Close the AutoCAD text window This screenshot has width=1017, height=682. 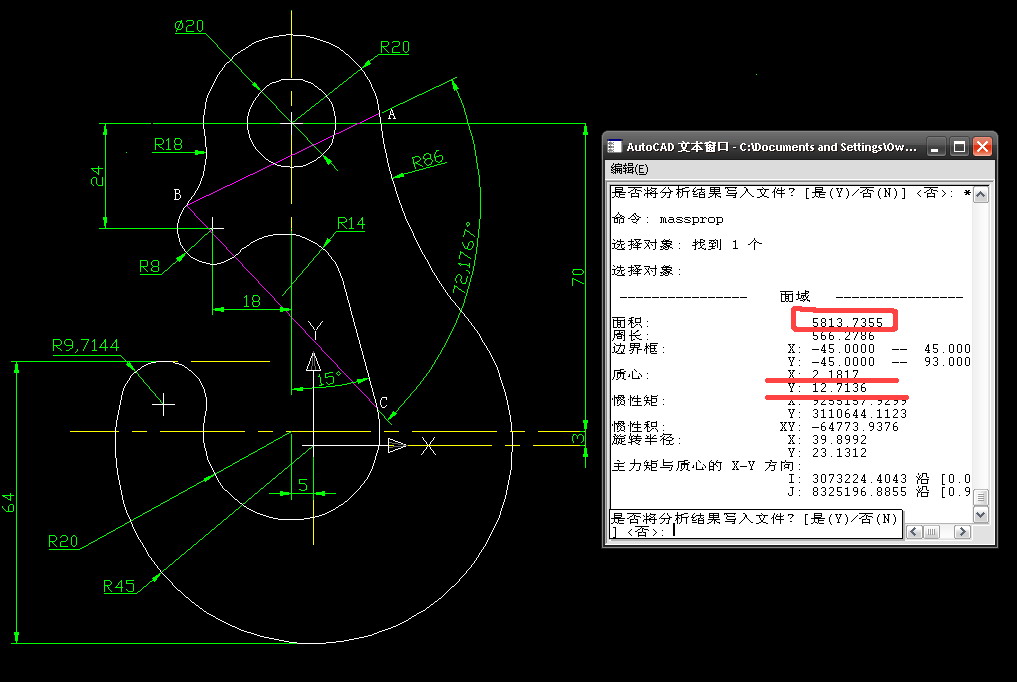982,147
